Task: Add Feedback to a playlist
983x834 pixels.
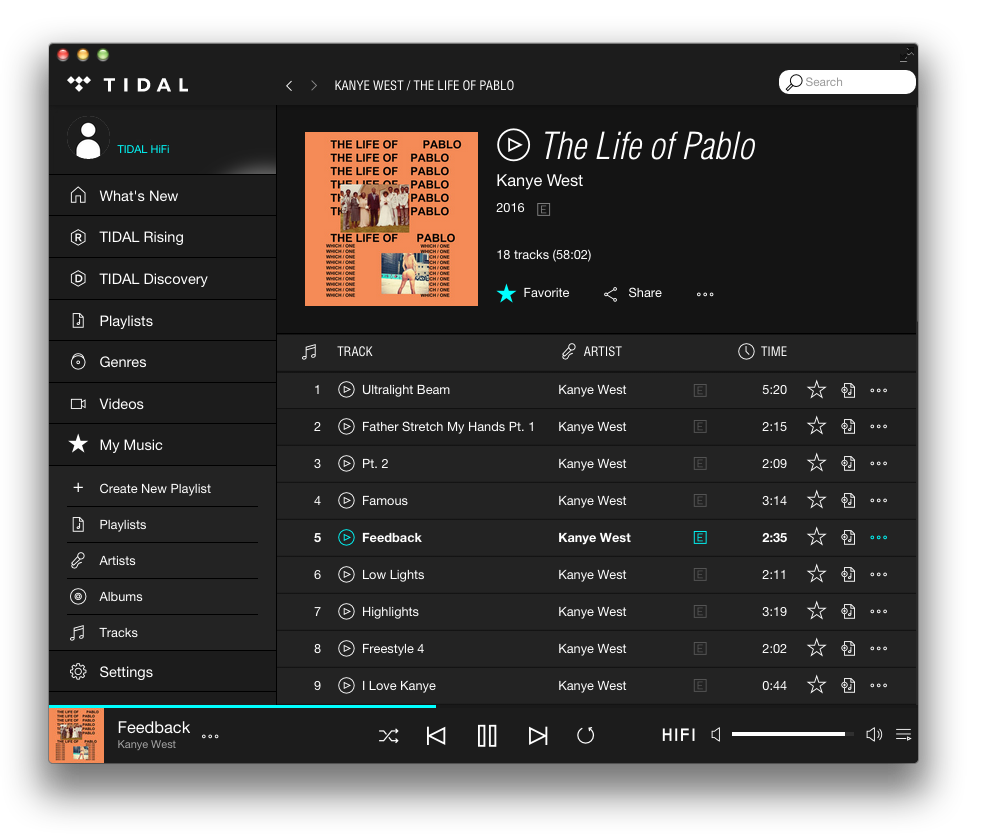Action: point(848,538)
